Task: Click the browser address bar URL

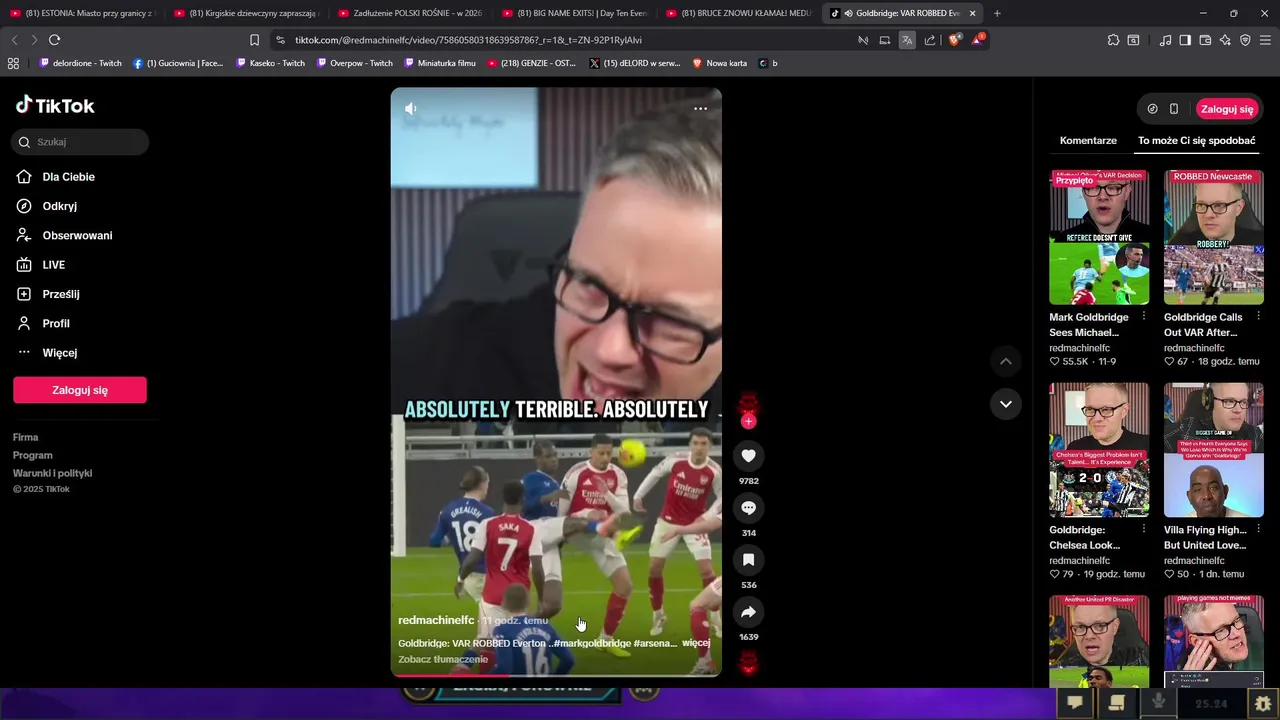Action: pos(468,40)
